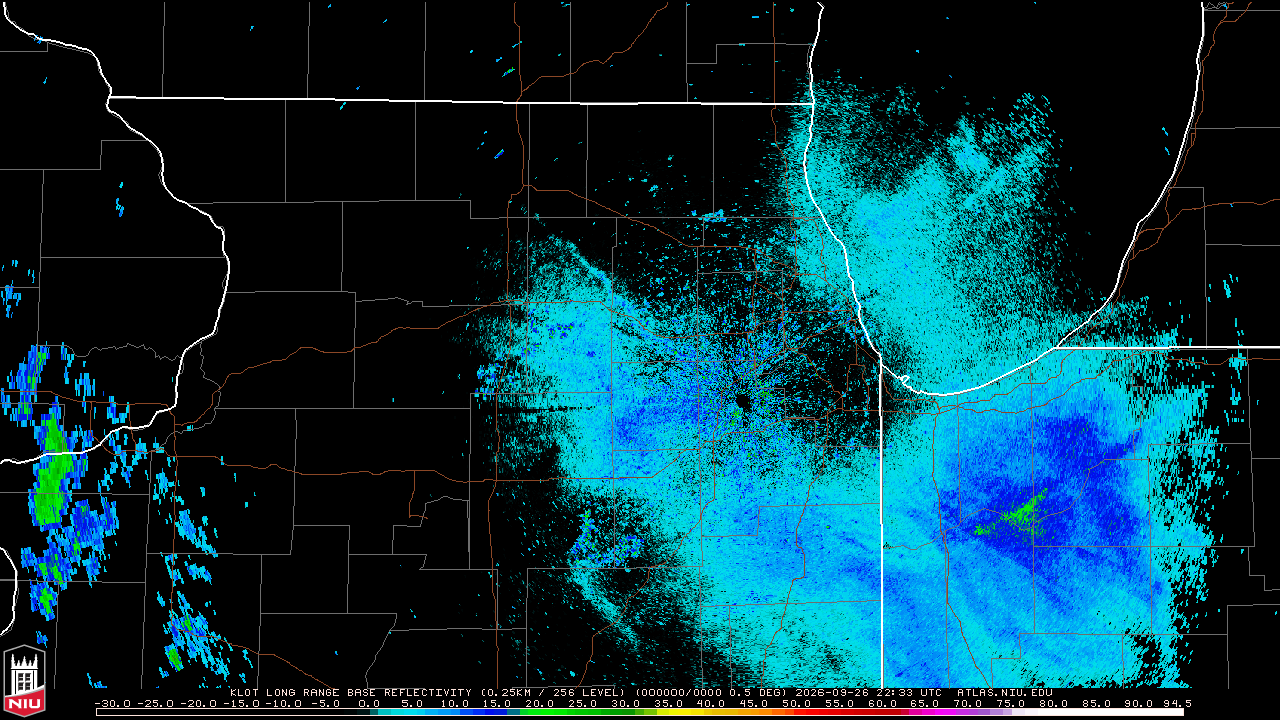Click the 2026-09-26 date text
The width and height of the screenshot is (1280, 720).
[834, 692]
